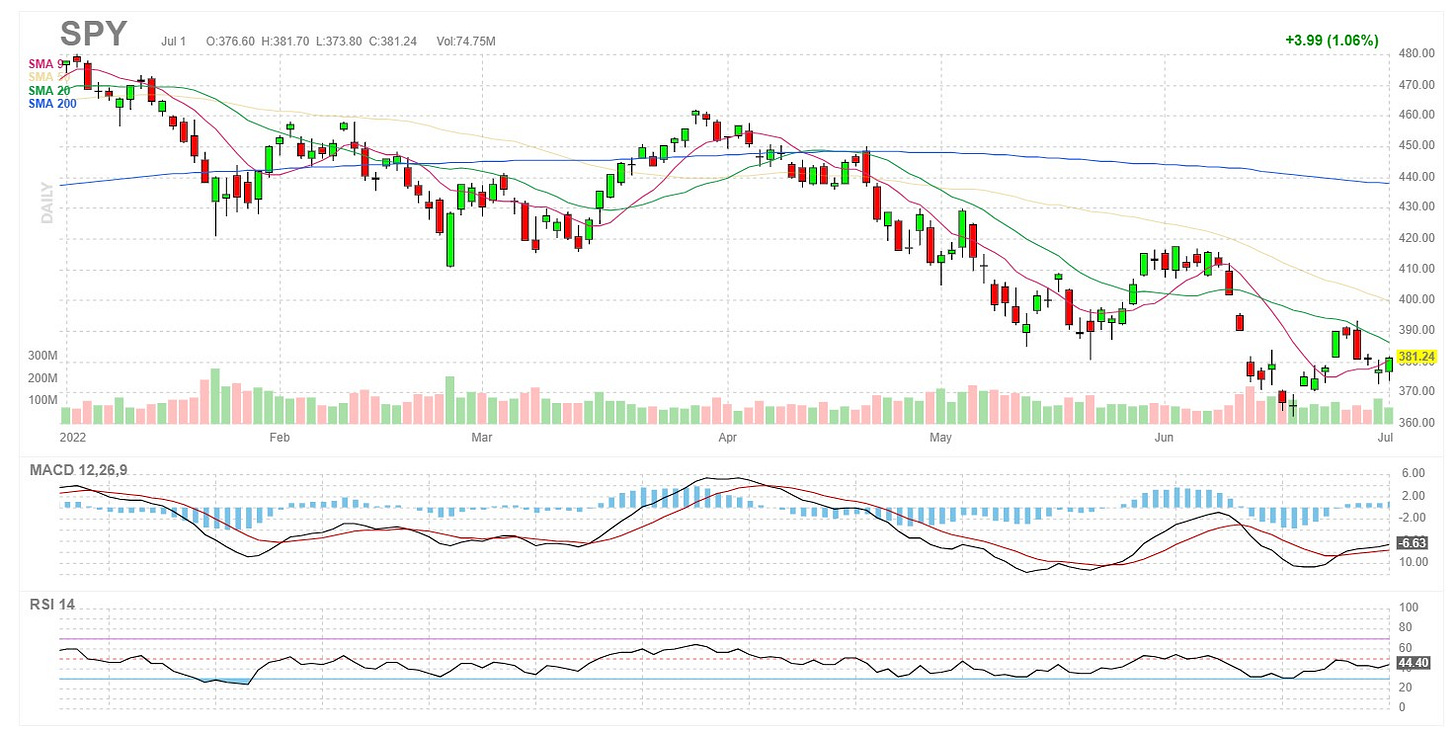Click the 470.00 price axis label
Viewport: 1456px width, 733px height.
tap(1418, 85)
